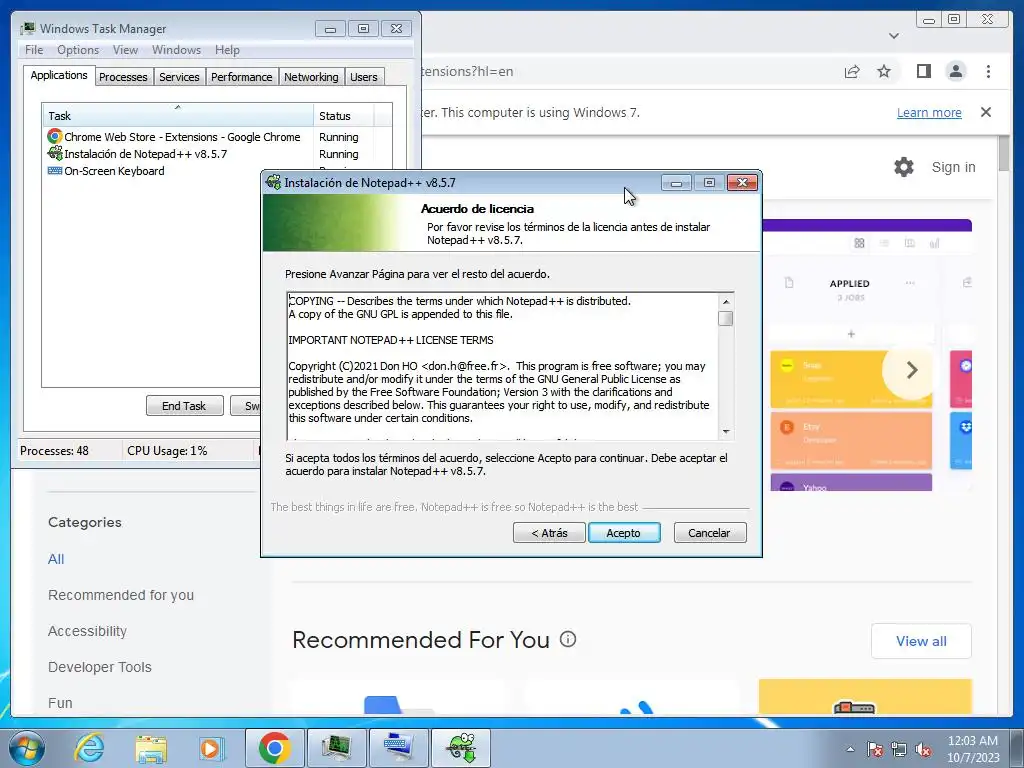
Task: Click the Chrome share page icon
Action: click(852, 71)
